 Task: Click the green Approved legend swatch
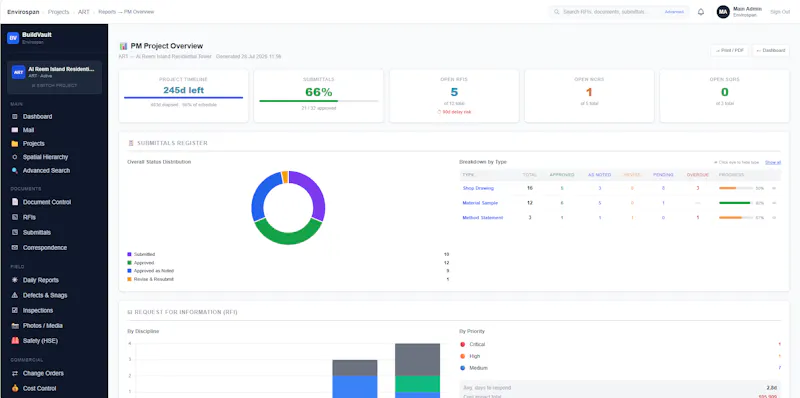[130, 263]
